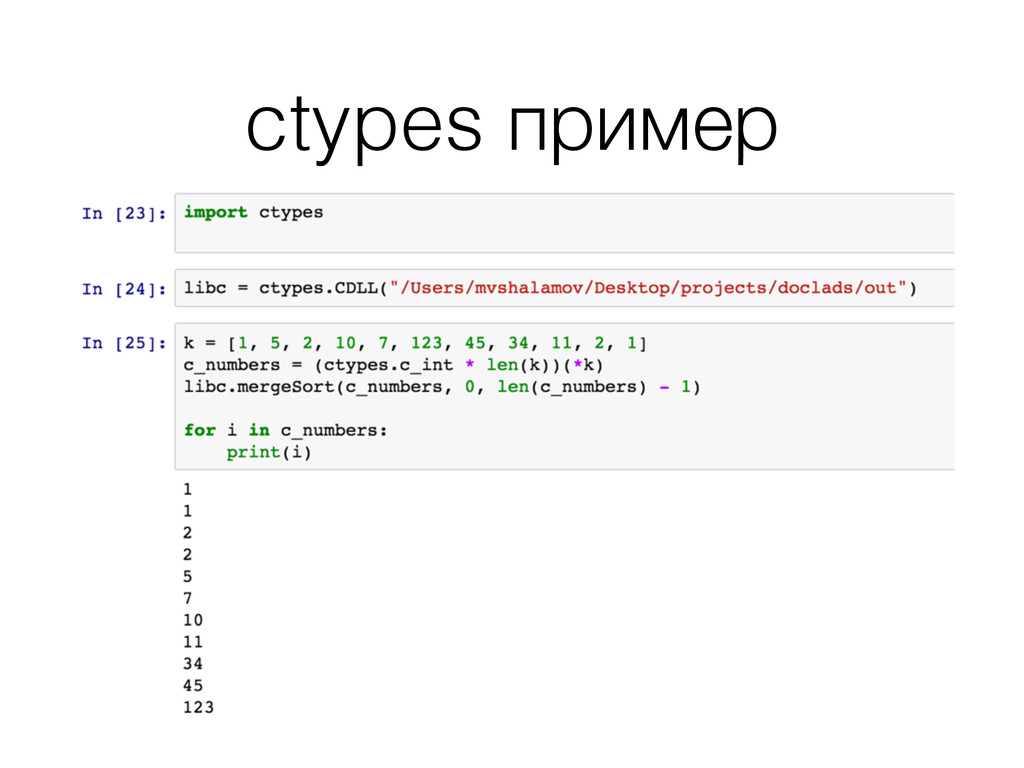Click the output value '123'
The width and height of the screenshot is (1024, 768).
[199, 708]
